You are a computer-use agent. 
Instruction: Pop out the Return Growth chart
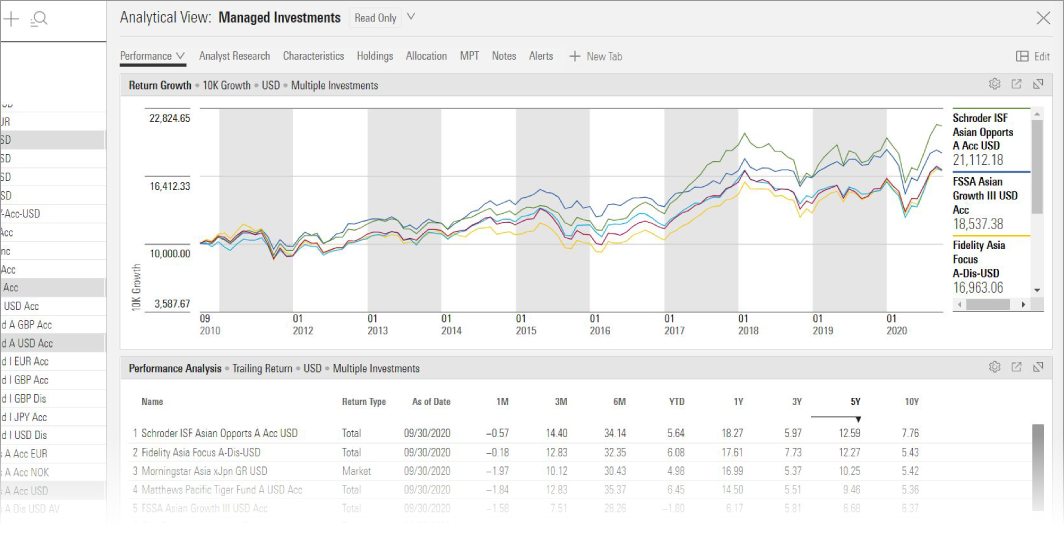coord(1016,85)
